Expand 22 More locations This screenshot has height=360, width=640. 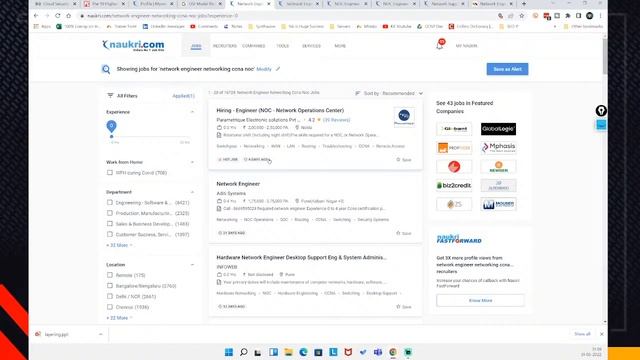[119, 318]
